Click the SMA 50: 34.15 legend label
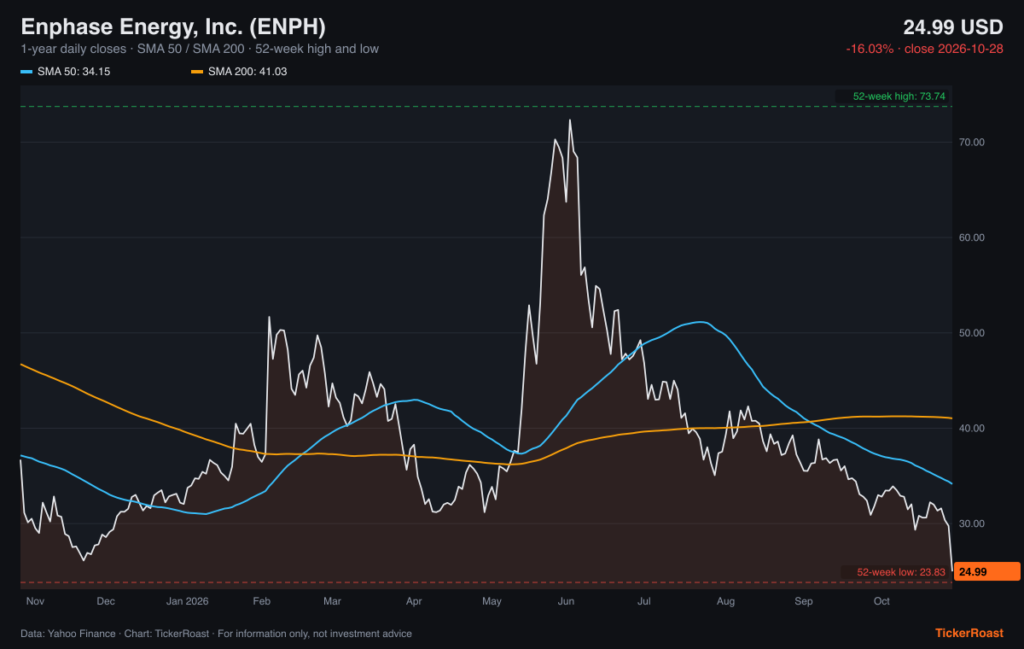The height and width of the screenshot is (649, 1024). pos(74,72)
